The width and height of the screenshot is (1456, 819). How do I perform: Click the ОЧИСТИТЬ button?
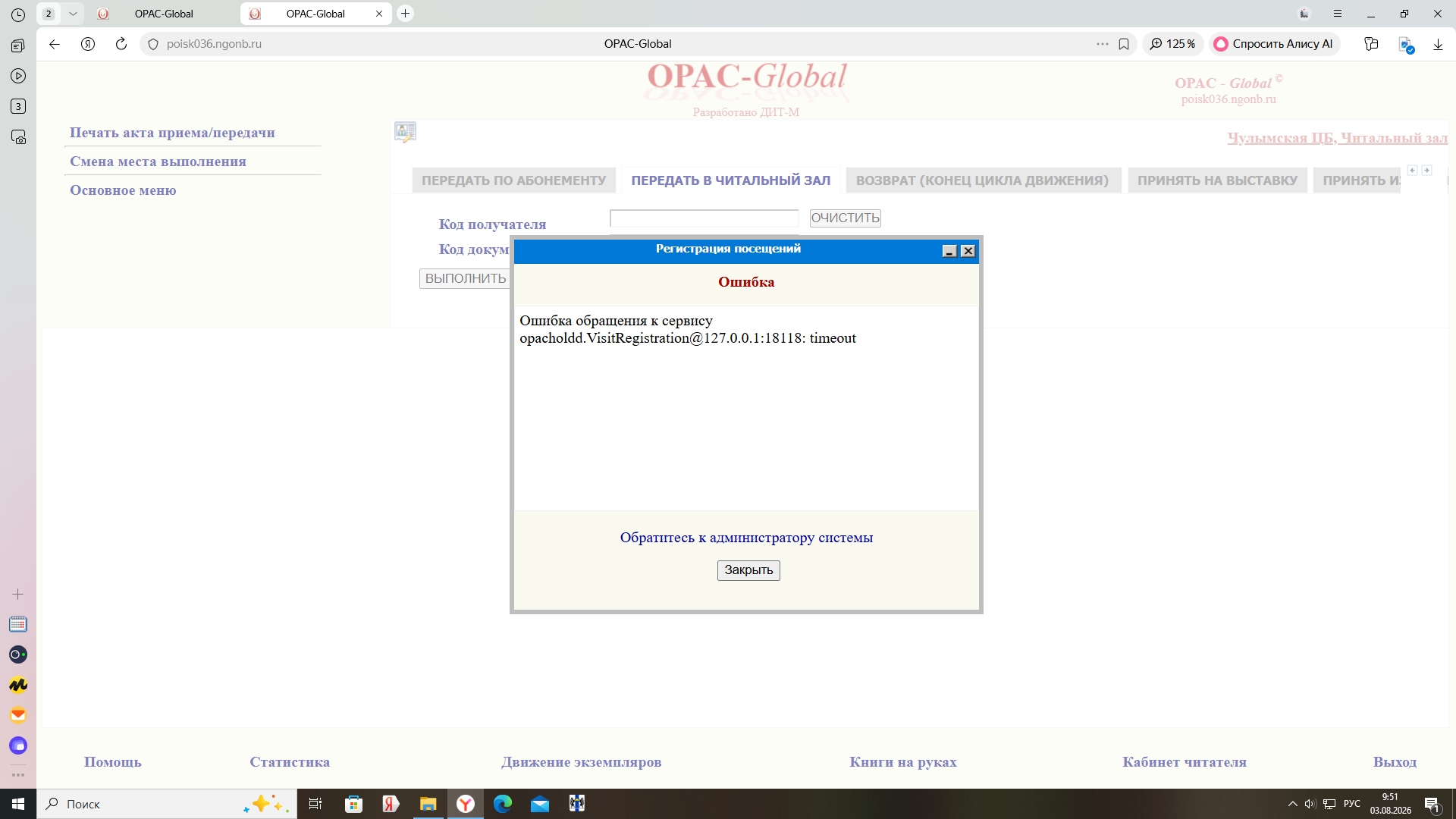point(846,218)
